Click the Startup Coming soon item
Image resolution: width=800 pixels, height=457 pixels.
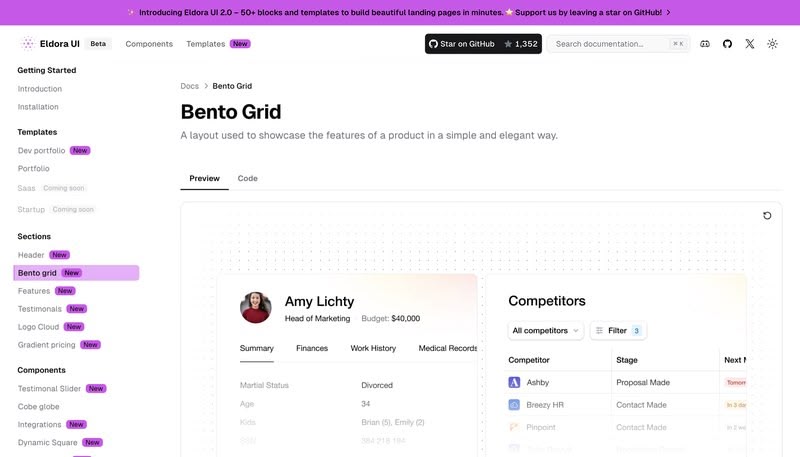click(x=56, y=209)
